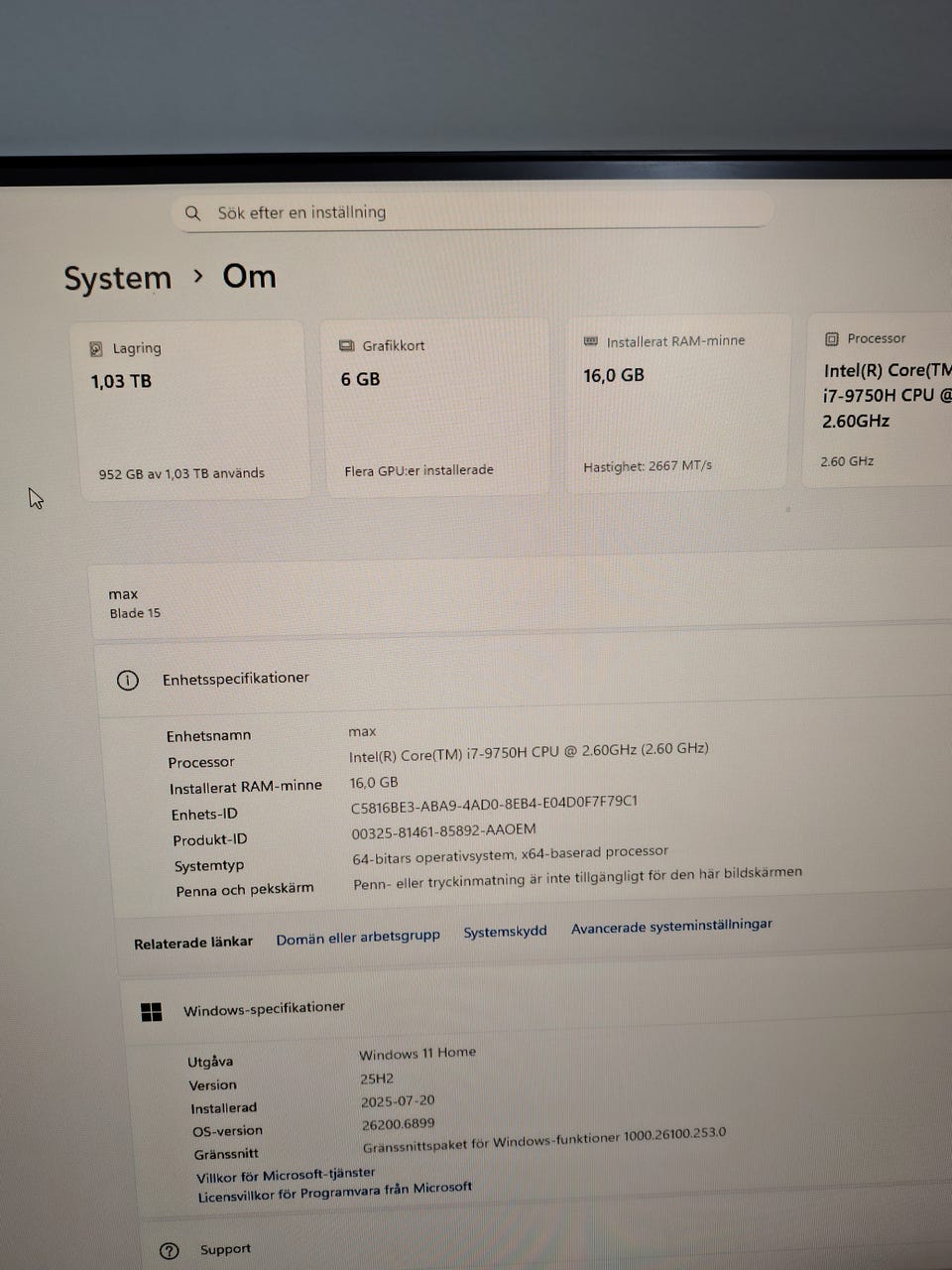Viewport: 952px width, 1270px height.
Task: Click the 'Om' page title
Action: pos(249,276)
